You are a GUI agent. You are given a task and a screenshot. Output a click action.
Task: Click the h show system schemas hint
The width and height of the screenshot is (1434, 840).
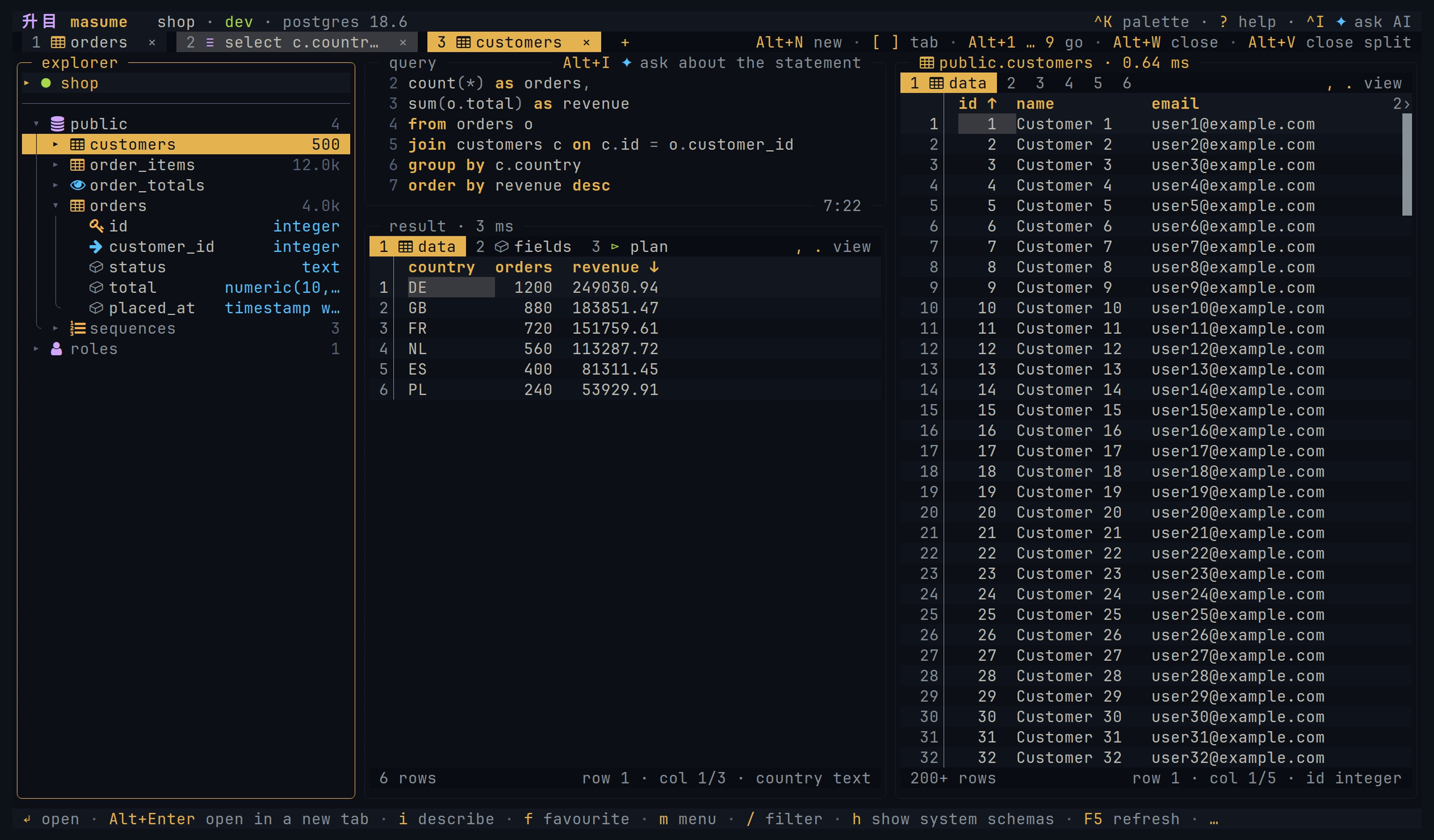[953, 819]
